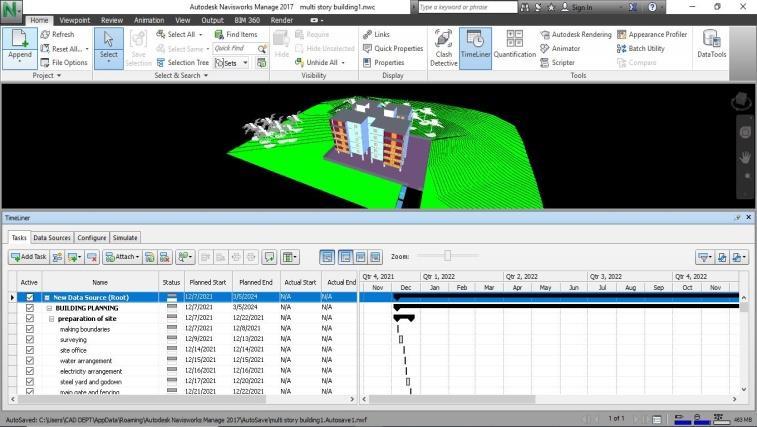Collapse New Data Source (Root) node
This screenshot has width=757, height=427.
[x=47, y=298]
